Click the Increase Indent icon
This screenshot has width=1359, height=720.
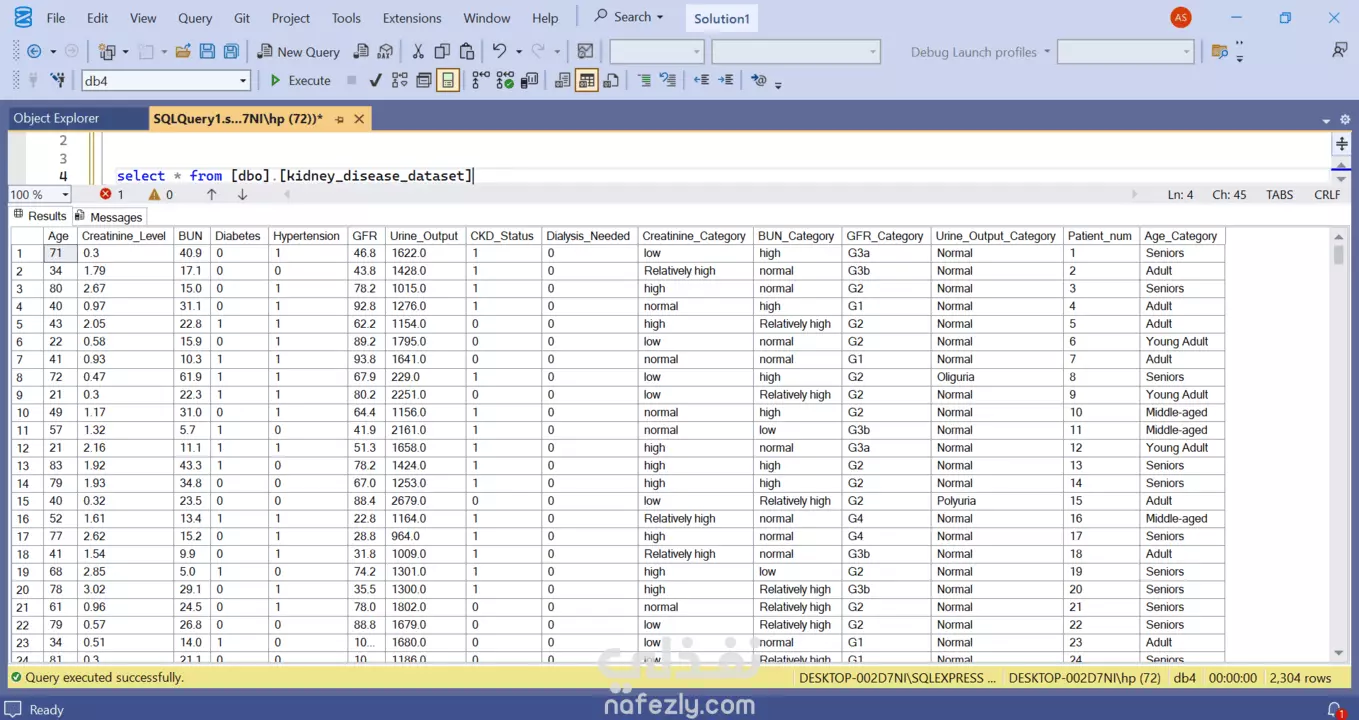pos(726,81)
